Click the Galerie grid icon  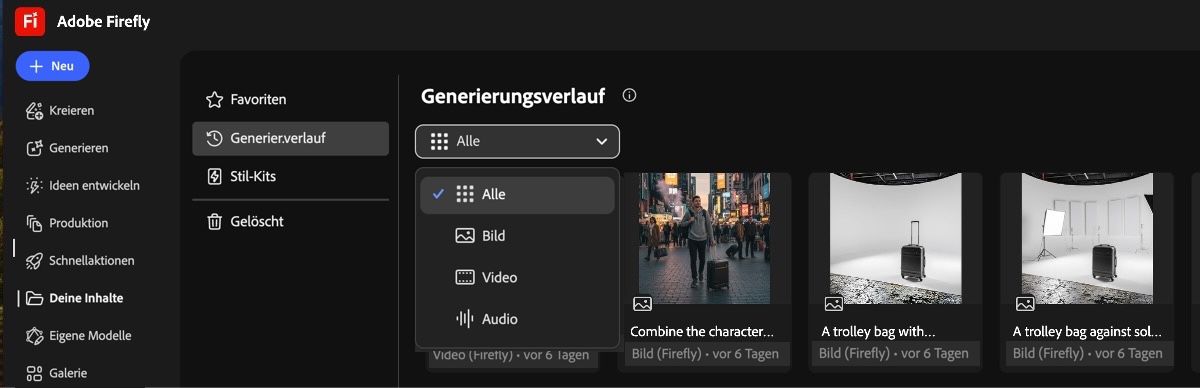tap(34, 373)
